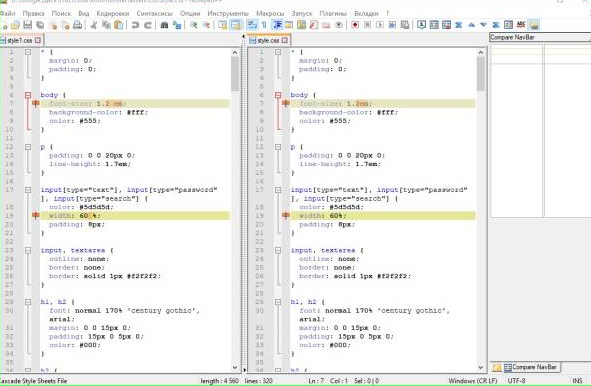Image resolution: width=591 pixels, height=386 pixels.
Task: Toggle show all characters pilcrow button
Action: (264, 25)
